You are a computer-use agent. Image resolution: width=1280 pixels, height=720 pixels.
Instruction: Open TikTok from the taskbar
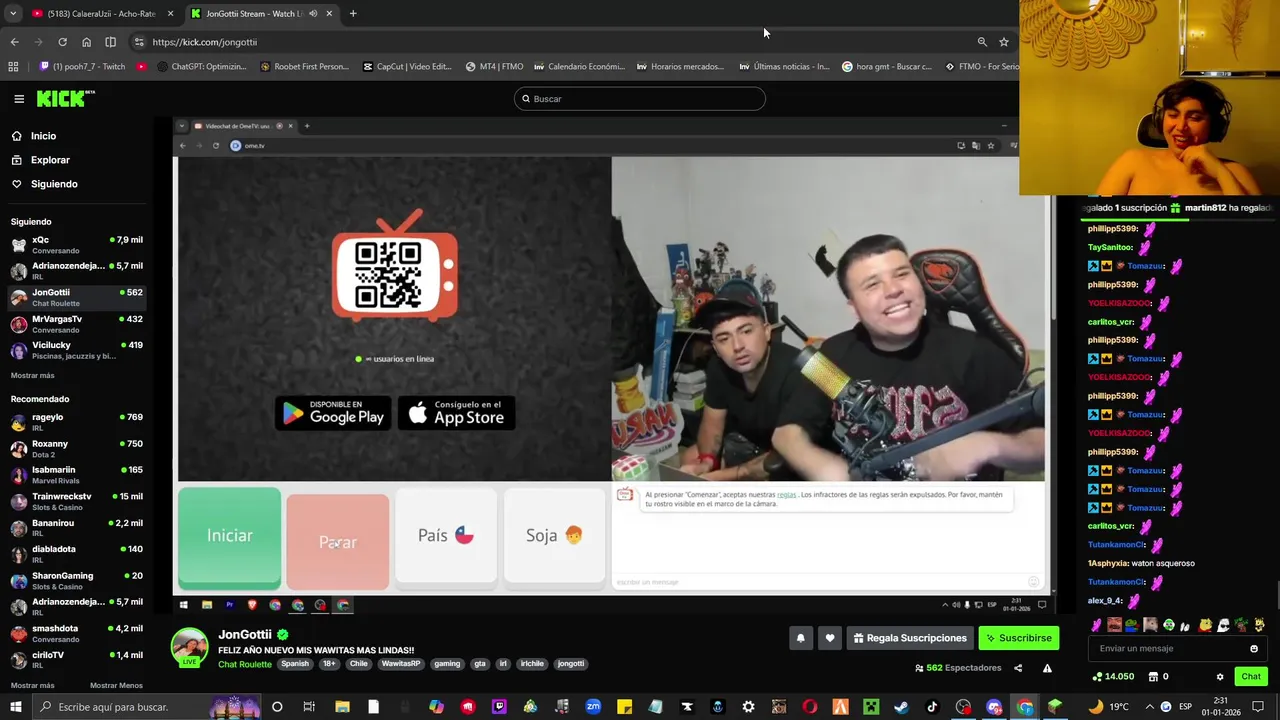pyautogui.click(x=932, y=707)
